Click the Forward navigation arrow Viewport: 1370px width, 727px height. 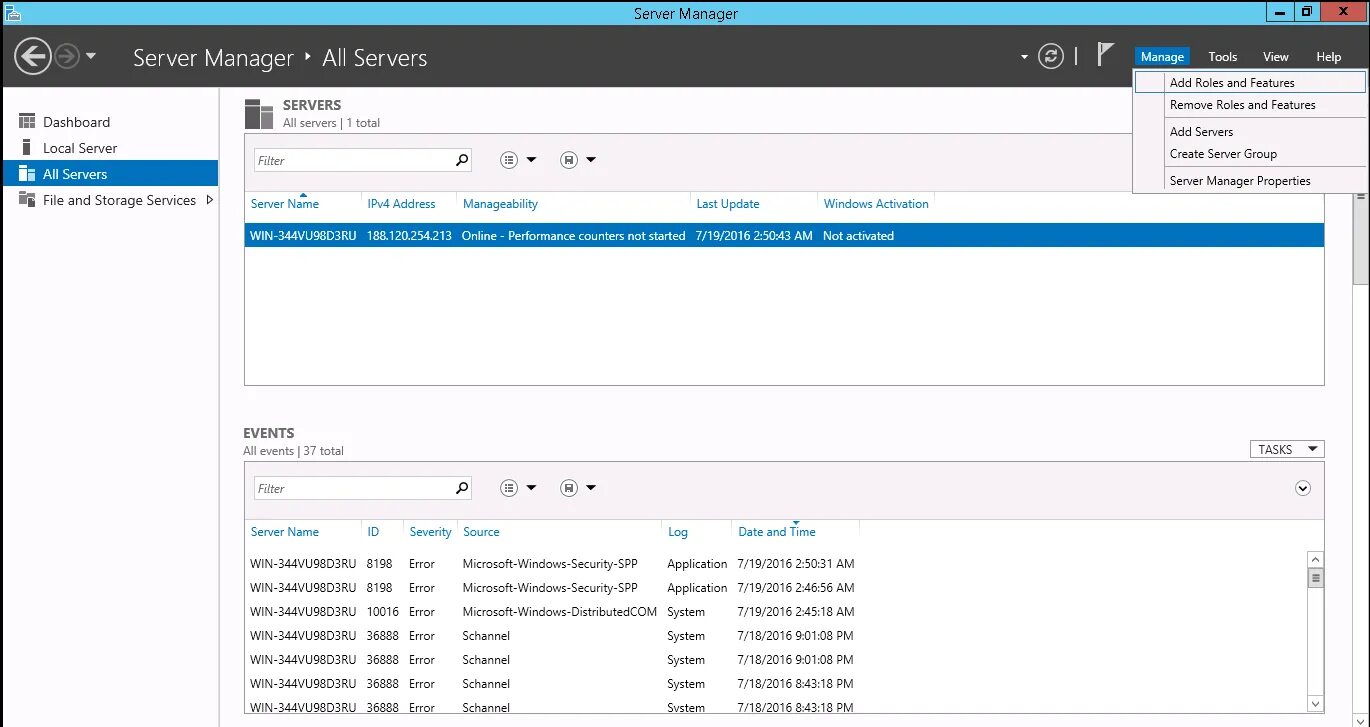(x=67, y=56)
